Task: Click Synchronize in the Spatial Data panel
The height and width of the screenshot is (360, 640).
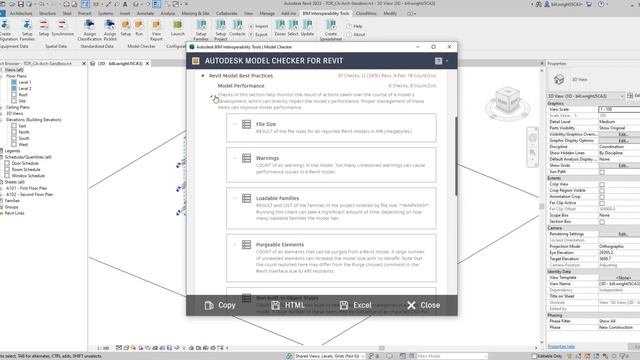Action: [62, 28]
